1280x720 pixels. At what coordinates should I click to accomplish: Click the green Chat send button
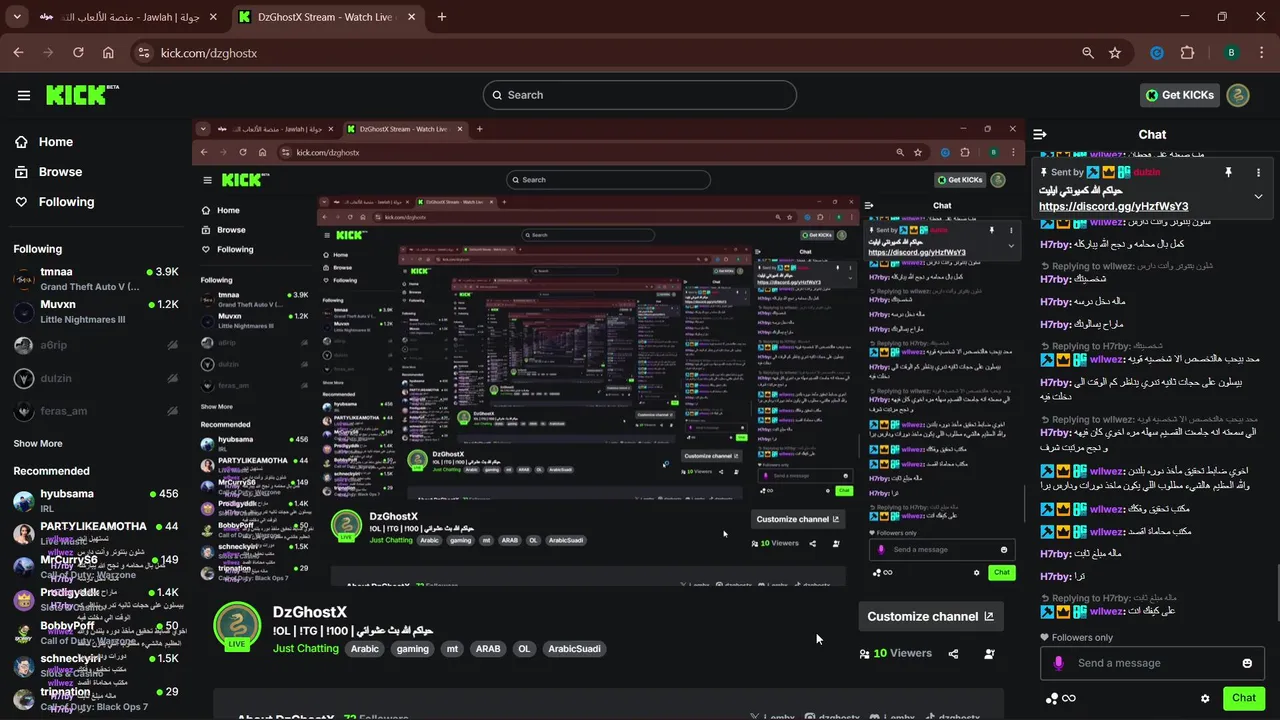click(x=1244, y=698)
